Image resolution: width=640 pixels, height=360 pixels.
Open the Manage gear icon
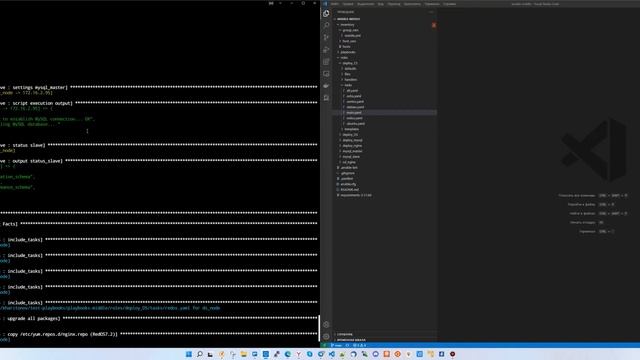326,337
